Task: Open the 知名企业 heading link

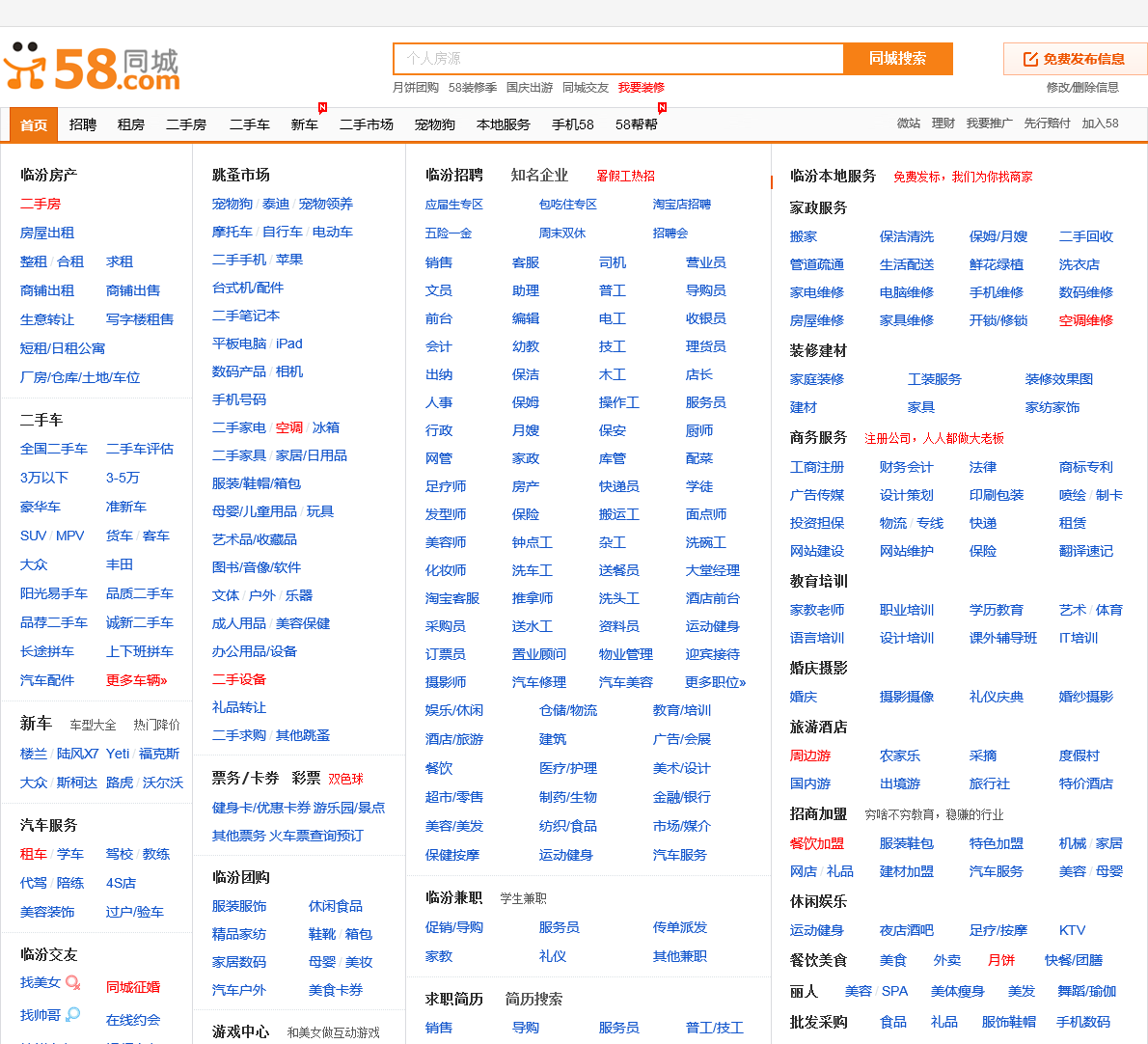Action: click(539, 175)
